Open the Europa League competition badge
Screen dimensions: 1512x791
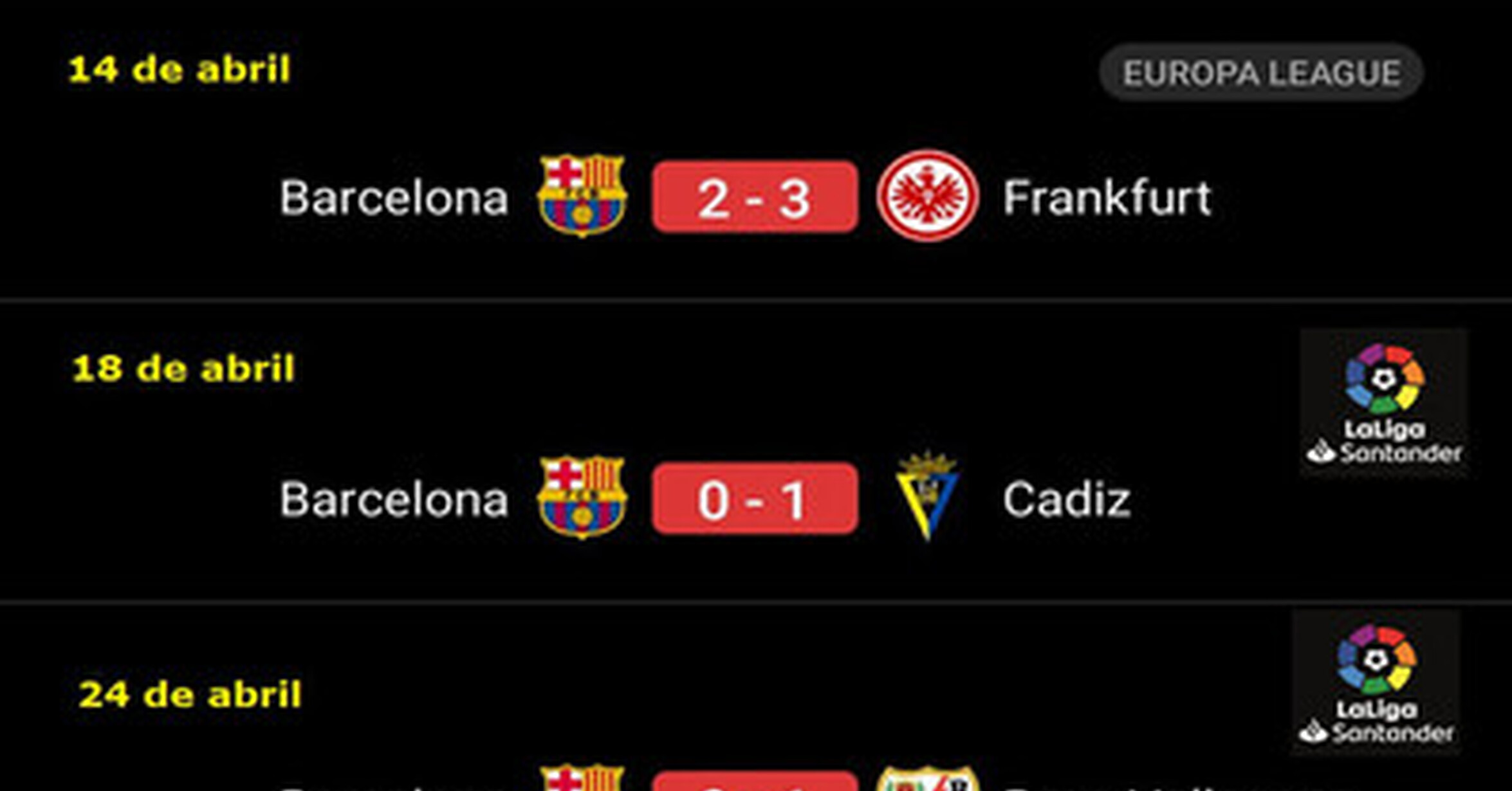click(1261, 73)
